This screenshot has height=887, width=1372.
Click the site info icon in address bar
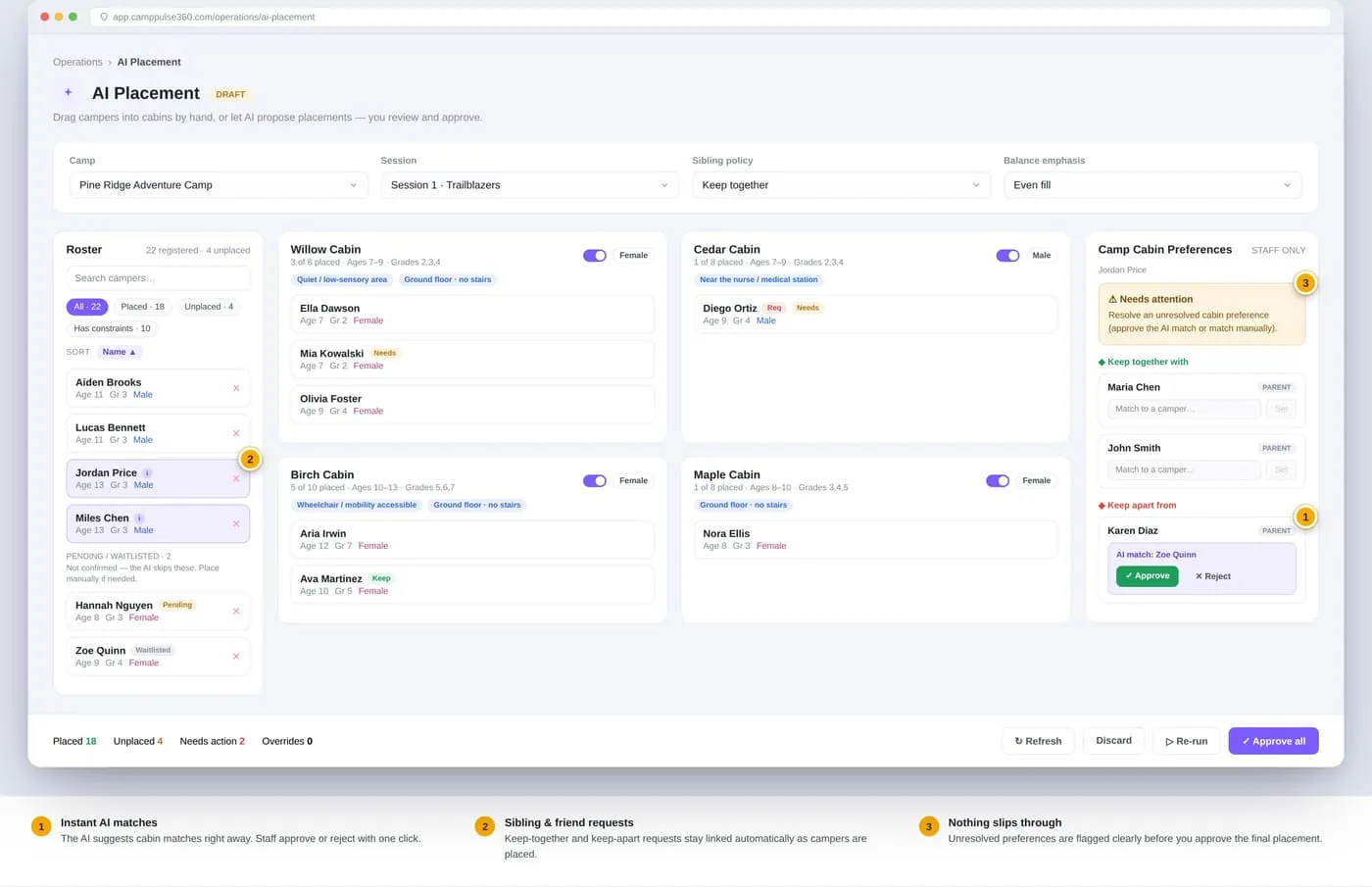(104, 17)
